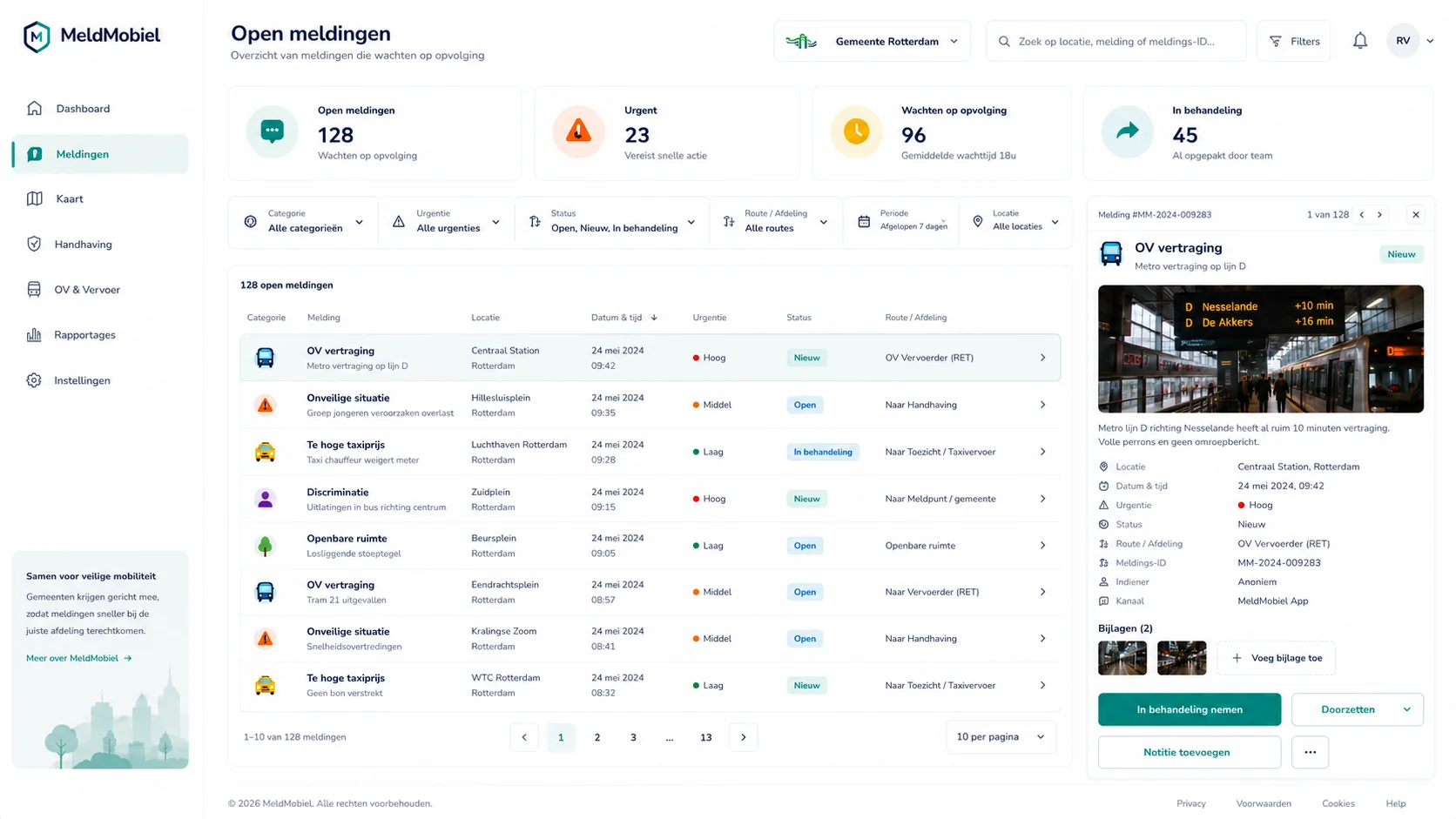Close the melding detail panel

click(x=1416, y=215)
